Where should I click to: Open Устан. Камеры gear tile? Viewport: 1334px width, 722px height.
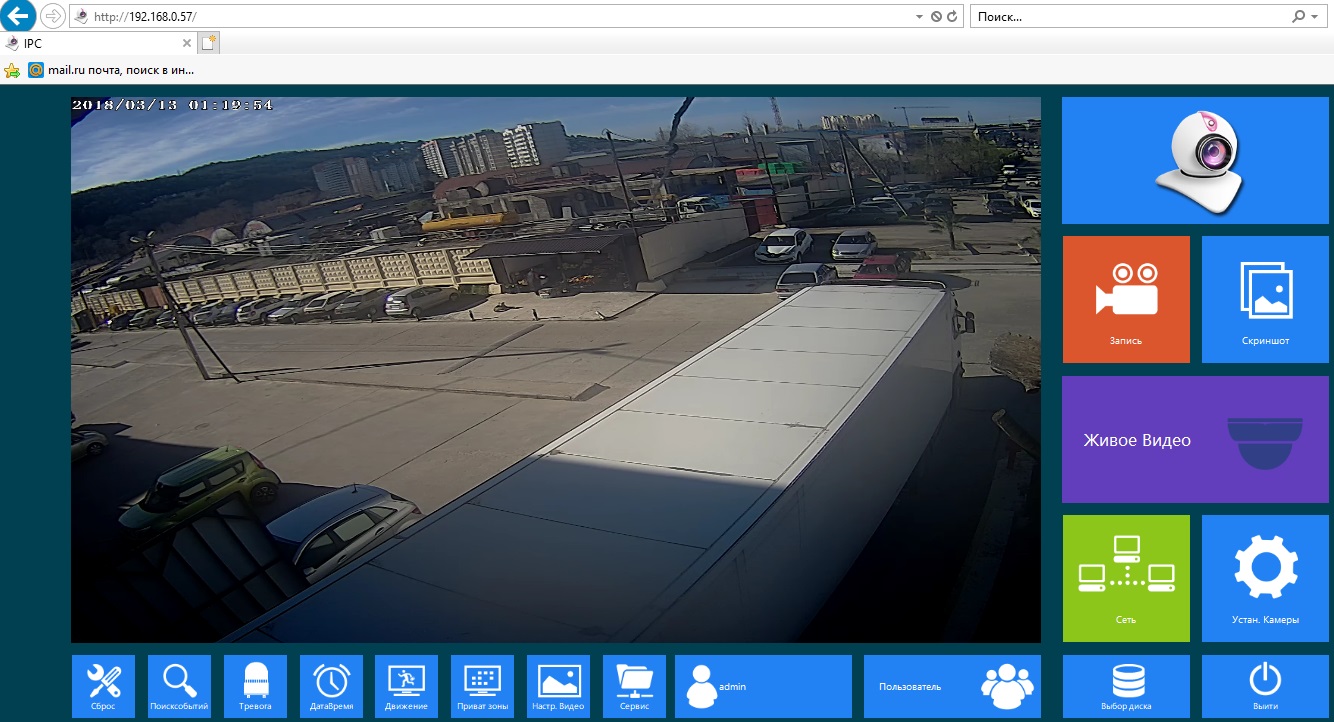tap(1265, 578)
